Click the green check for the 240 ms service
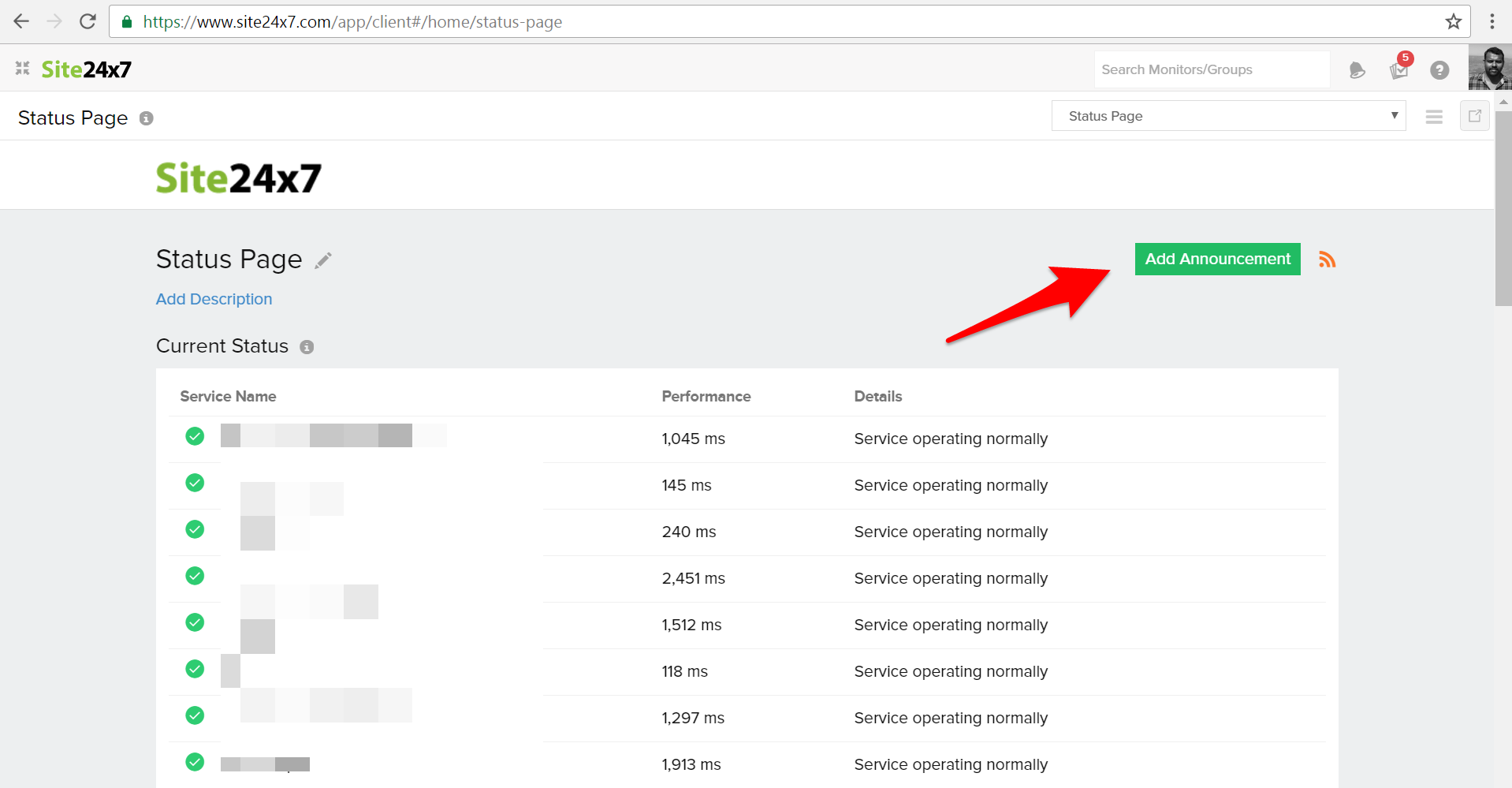The width and height of the screenshot is (1512, 788). click(195, 529)
